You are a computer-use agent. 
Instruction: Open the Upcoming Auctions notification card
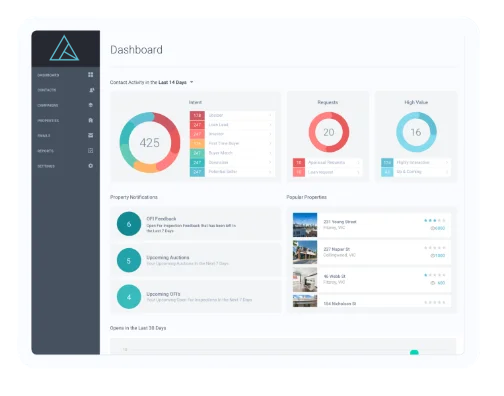pos(196,260)
